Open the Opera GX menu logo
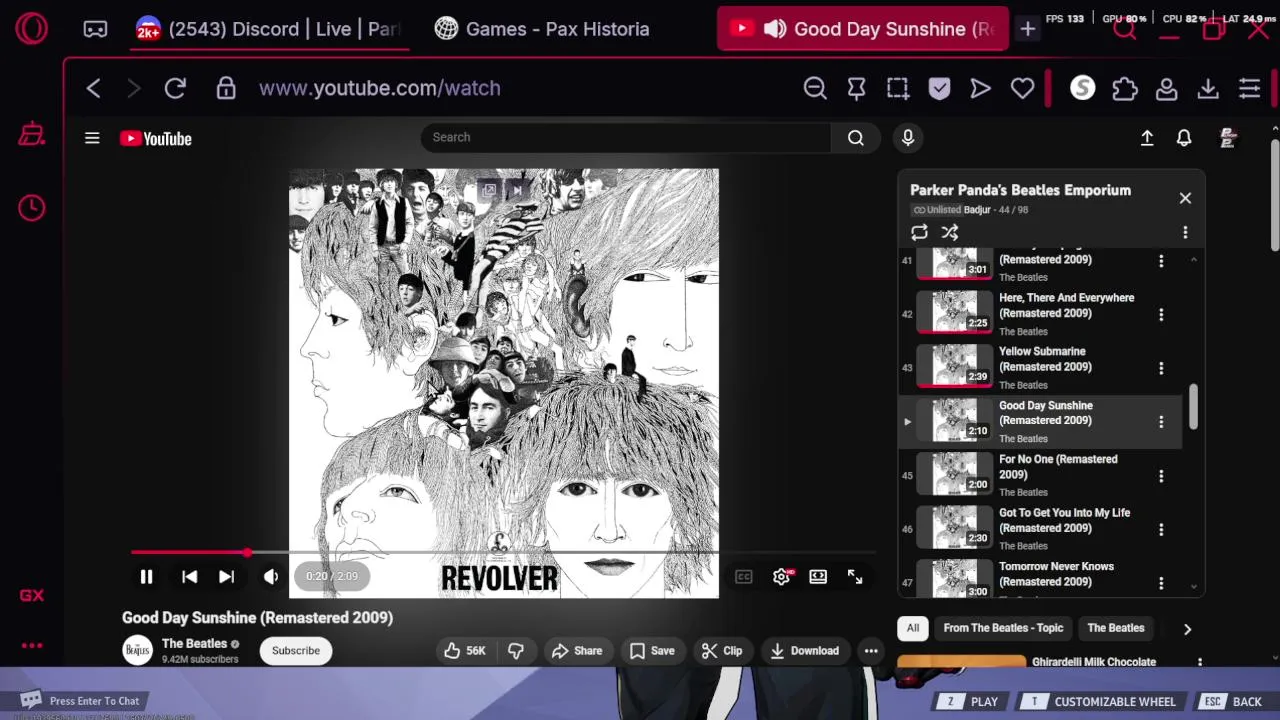Image resolution: width=1280 pixels, height=720 pixels. click(x=31, y=29)
